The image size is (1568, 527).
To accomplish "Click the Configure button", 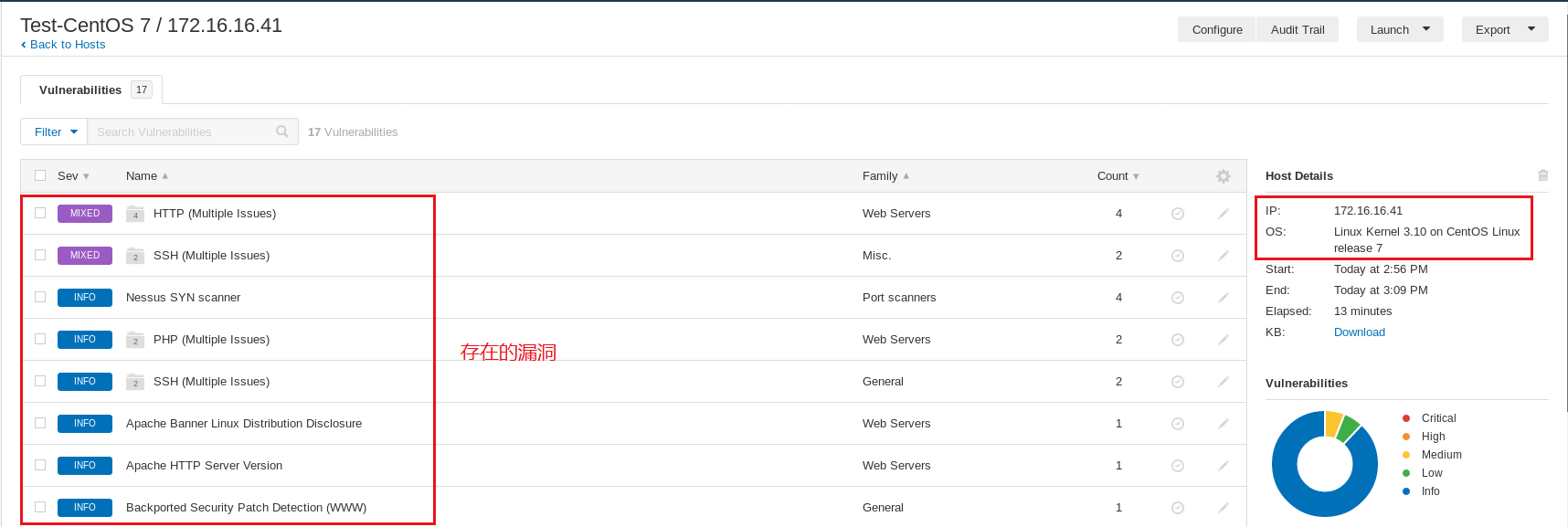I will tap(1217, 29).
